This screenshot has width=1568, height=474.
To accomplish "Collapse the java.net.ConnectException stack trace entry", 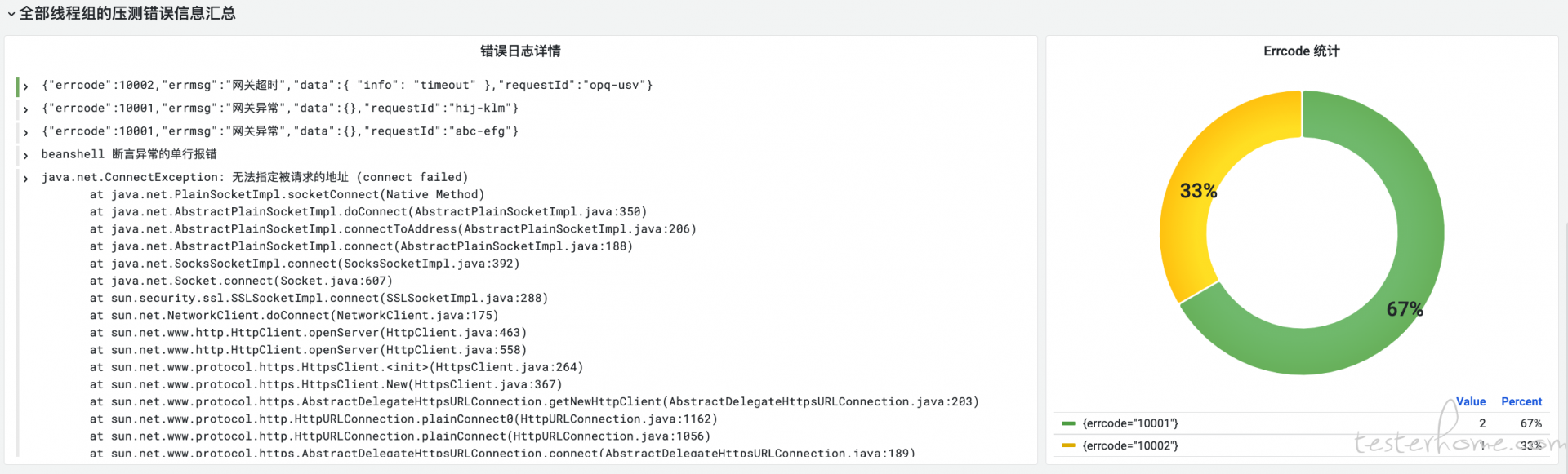I will (25, 179).
